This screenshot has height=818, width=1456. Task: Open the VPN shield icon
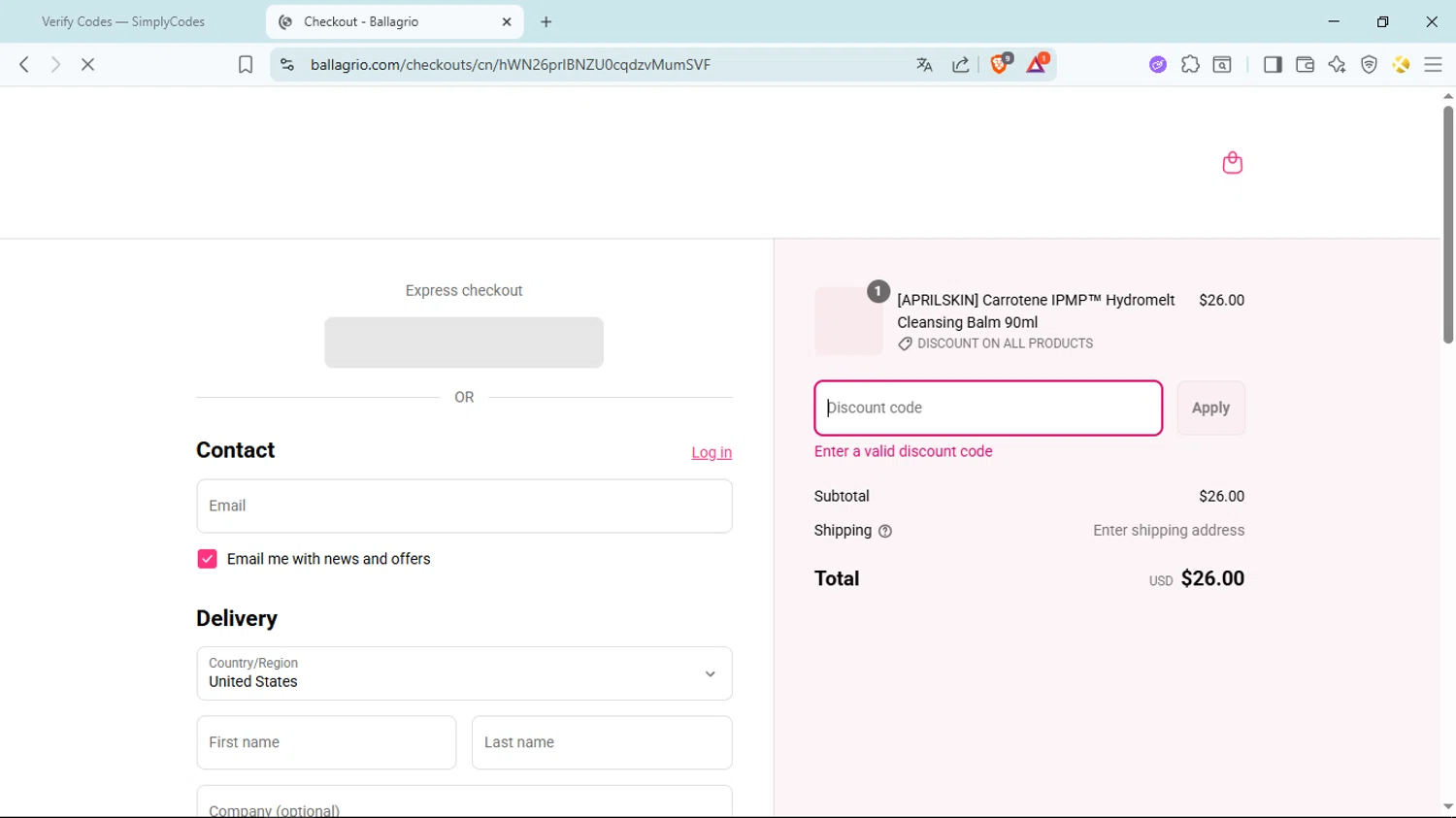coord(1369,64)
